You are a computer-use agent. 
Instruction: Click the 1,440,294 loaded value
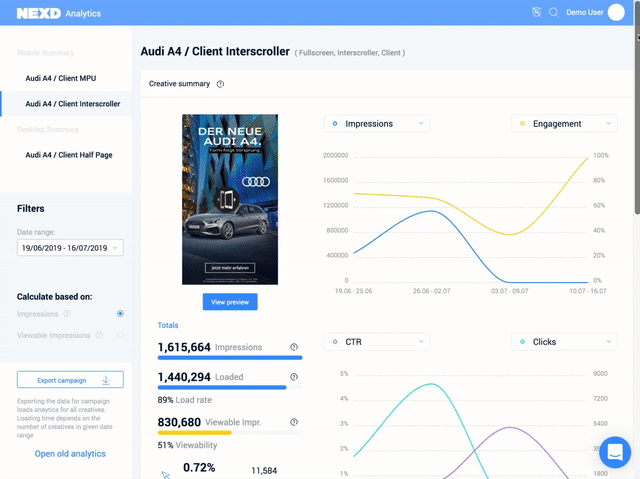pyautogui.click(x=184, y=377)
